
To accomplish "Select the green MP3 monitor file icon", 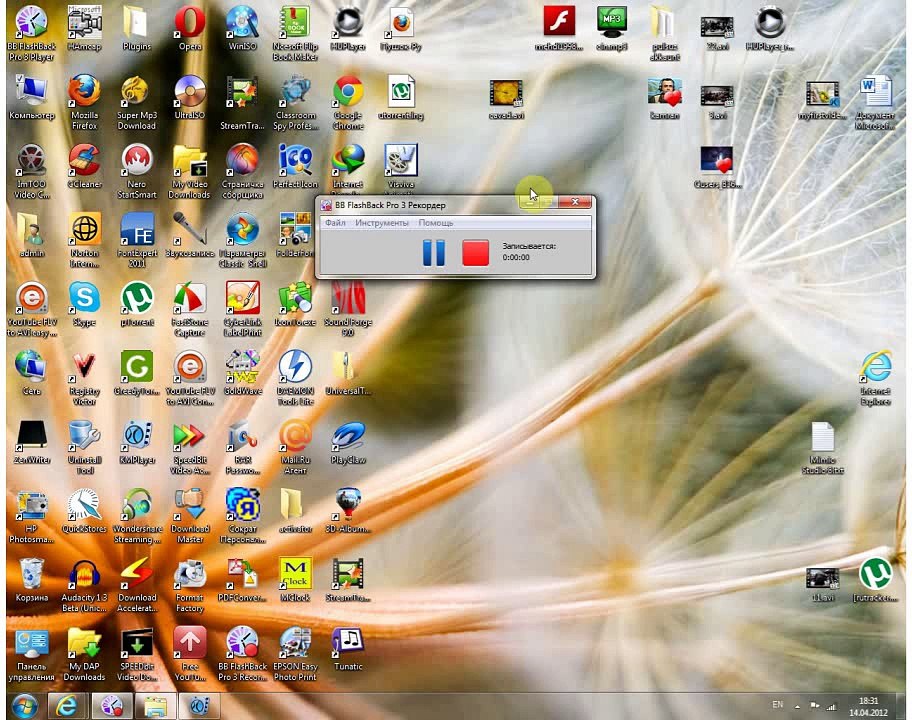I will click(x=612, y=28).
